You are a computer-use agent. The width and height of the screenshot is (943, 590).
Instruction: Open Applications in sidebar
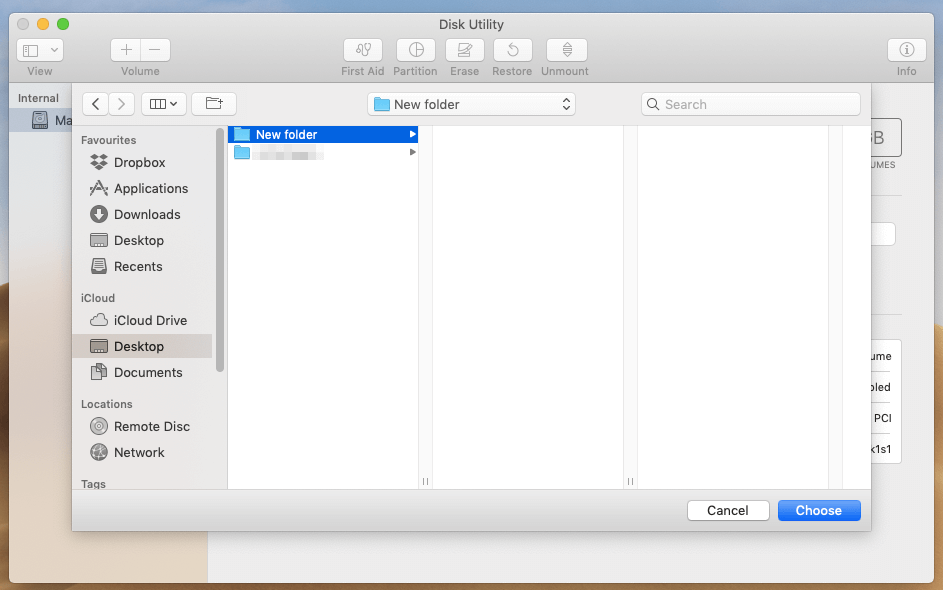[x=142, y=188]
